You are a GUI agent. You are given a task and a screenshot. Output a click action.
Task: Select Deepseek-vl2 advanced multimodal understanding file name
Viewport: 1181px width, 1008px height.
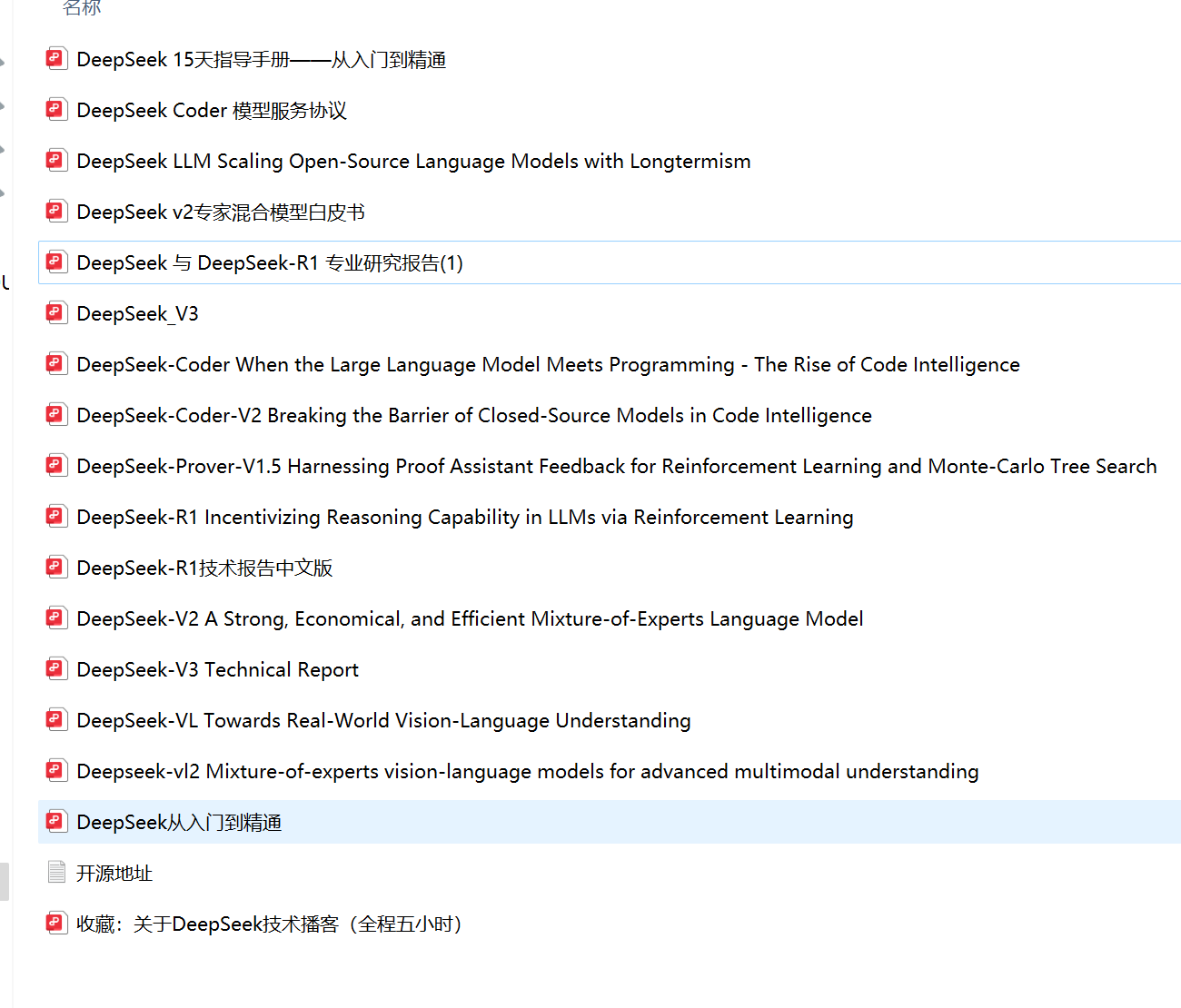[528, 772]
